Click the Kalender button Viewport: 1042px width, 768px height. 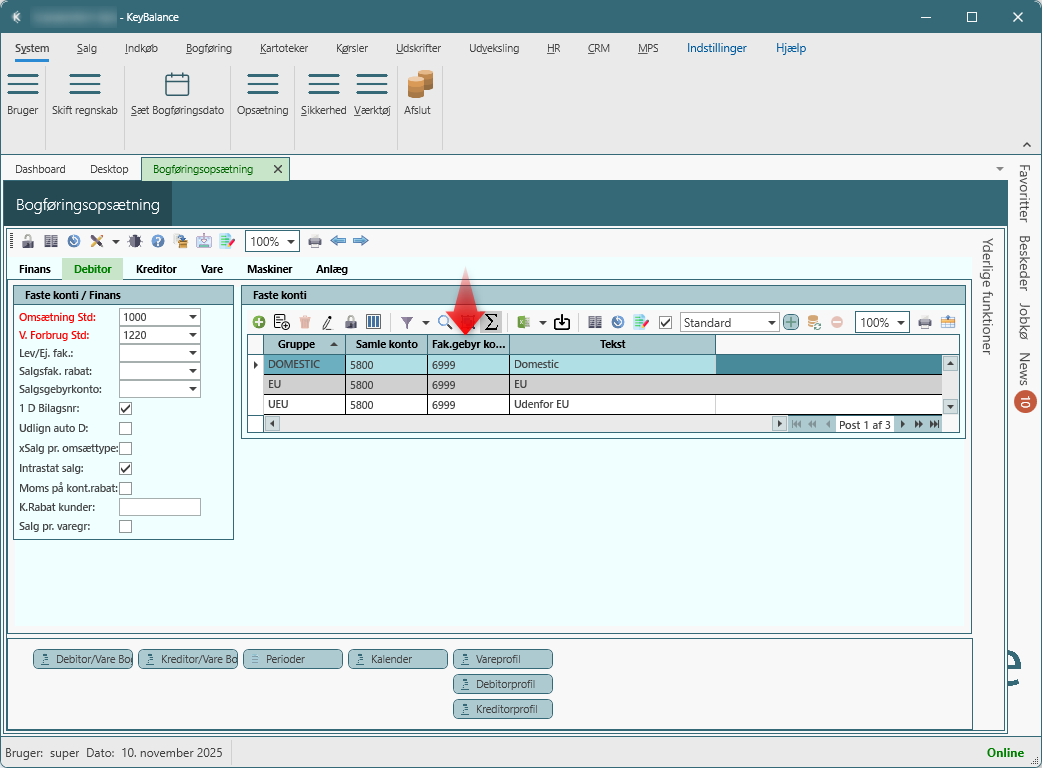point(397,659)
